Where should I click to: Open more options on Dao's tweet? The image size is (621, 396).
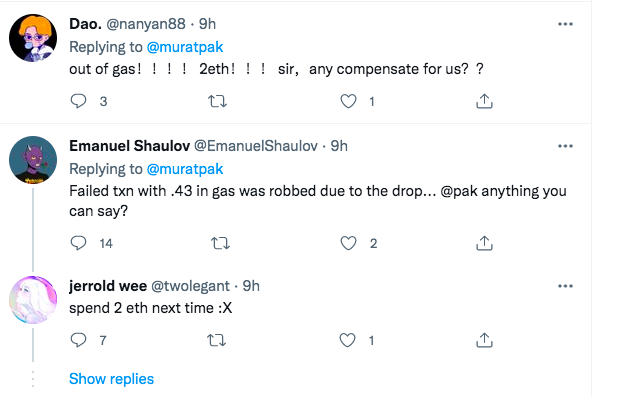(565, 24)
